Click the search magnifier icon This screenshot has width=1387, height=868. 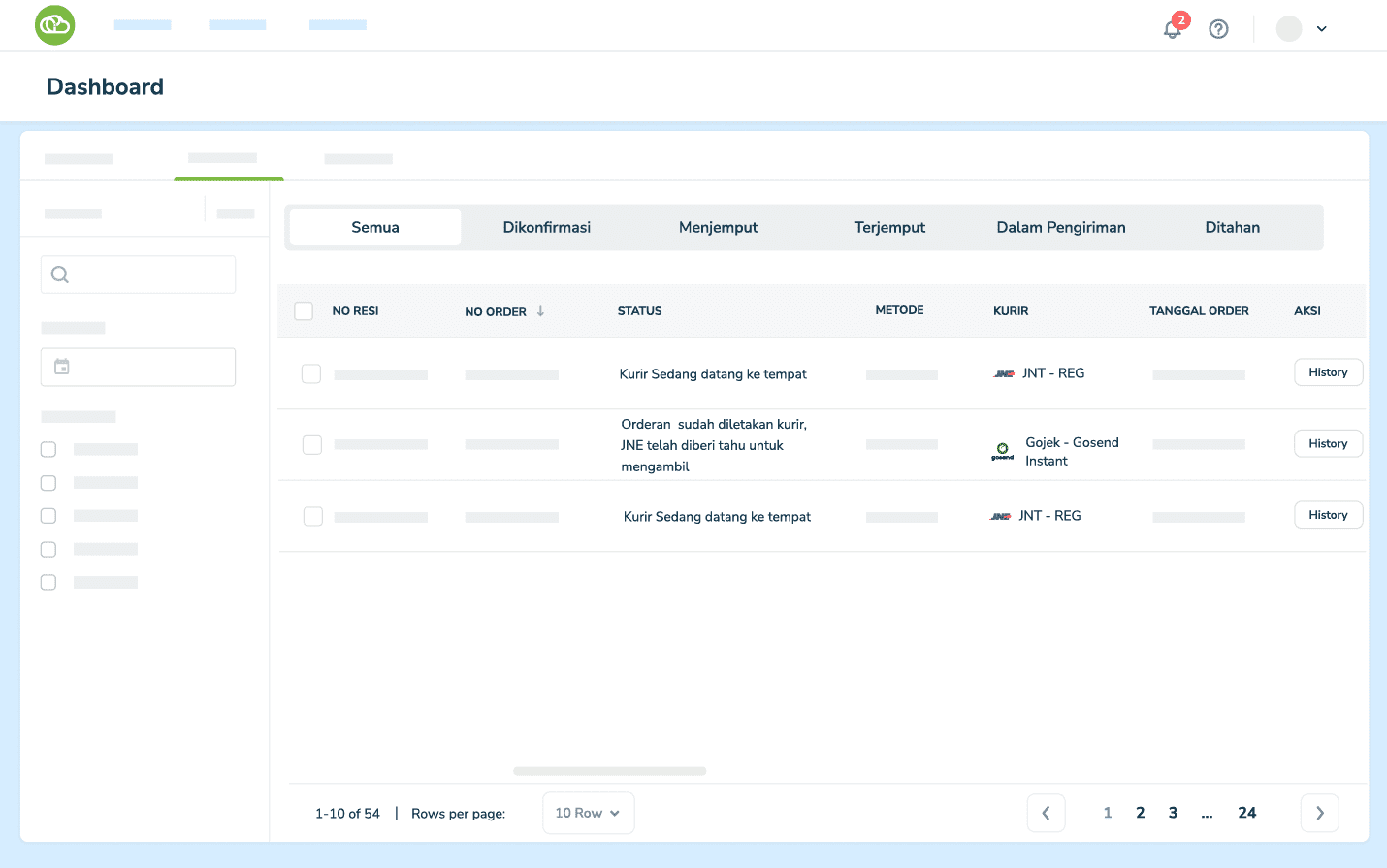[59, 274]
